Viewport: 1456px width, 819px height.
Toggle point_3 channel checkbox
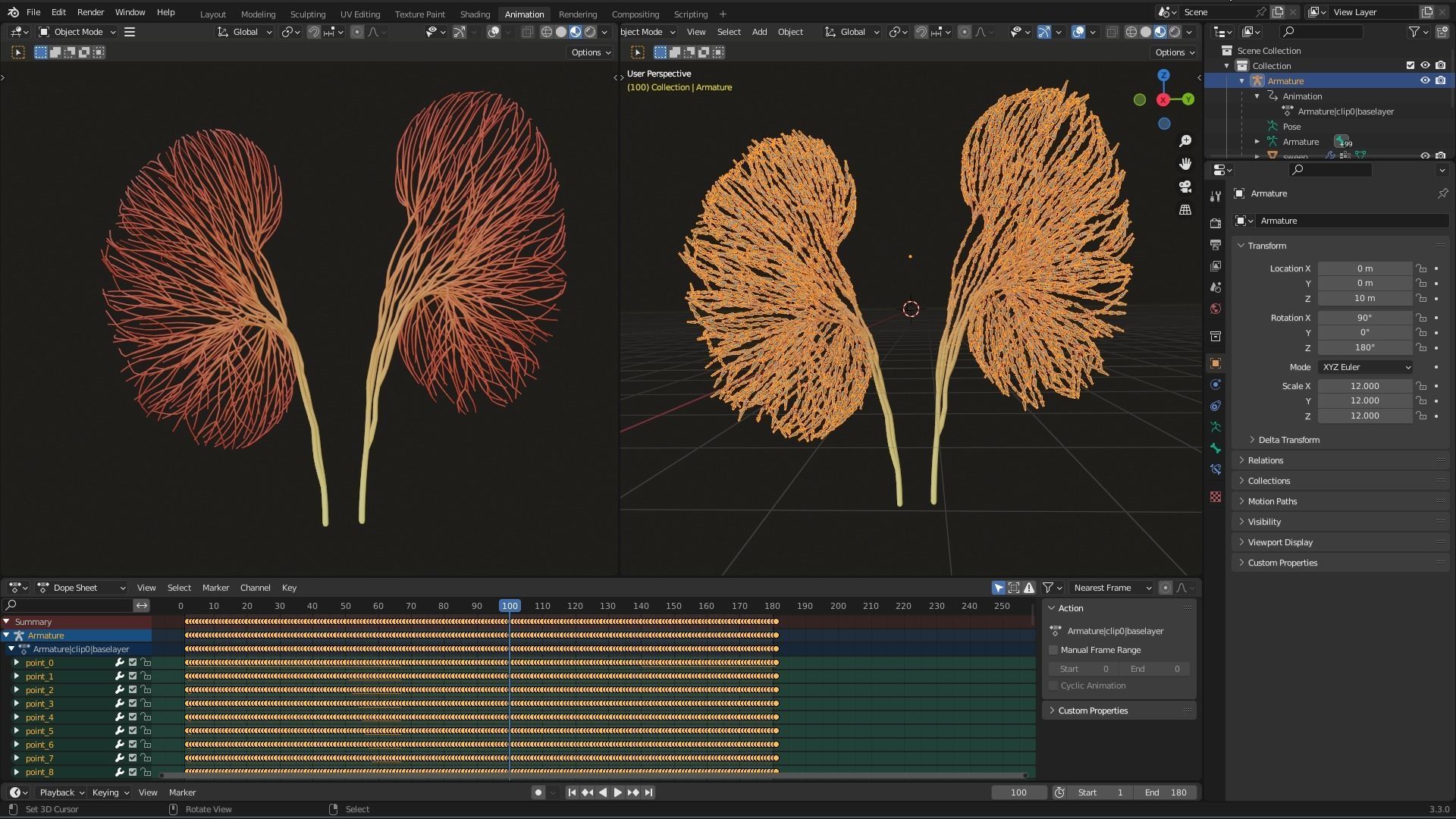click(x=133, y=704)
